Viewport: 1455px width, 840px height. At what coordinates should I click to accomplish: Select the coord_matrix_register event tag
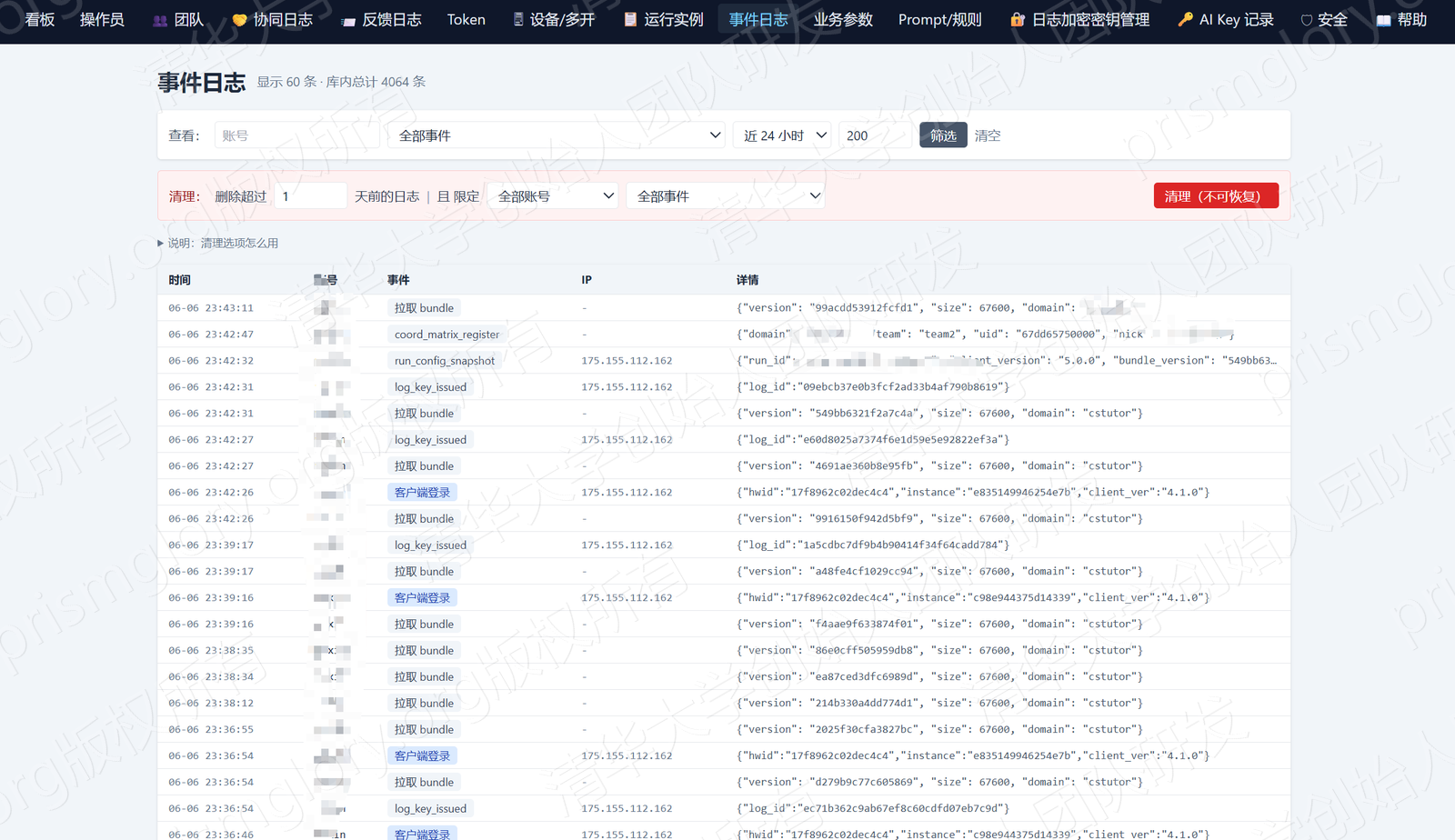pos(447,335)
